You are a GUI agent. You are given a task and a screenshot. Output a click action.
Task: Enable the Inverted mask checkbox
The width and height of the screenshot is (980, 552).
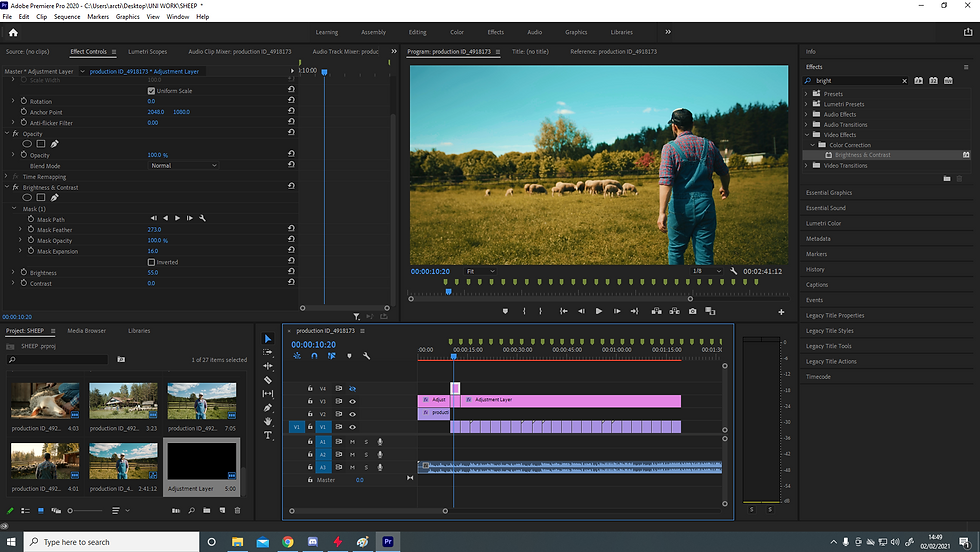pyautogui.click(x=151, y=262)
